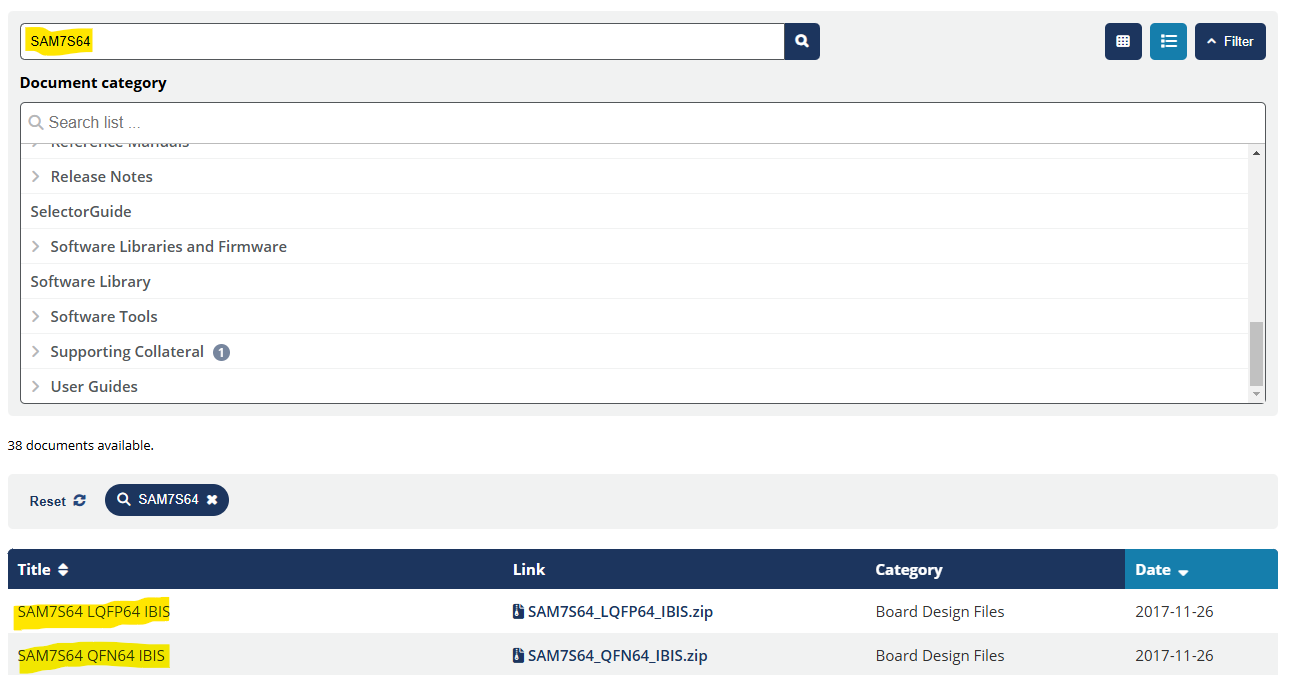
Task: Click the category list scrollbar thumb
Action: [1256, 354]
